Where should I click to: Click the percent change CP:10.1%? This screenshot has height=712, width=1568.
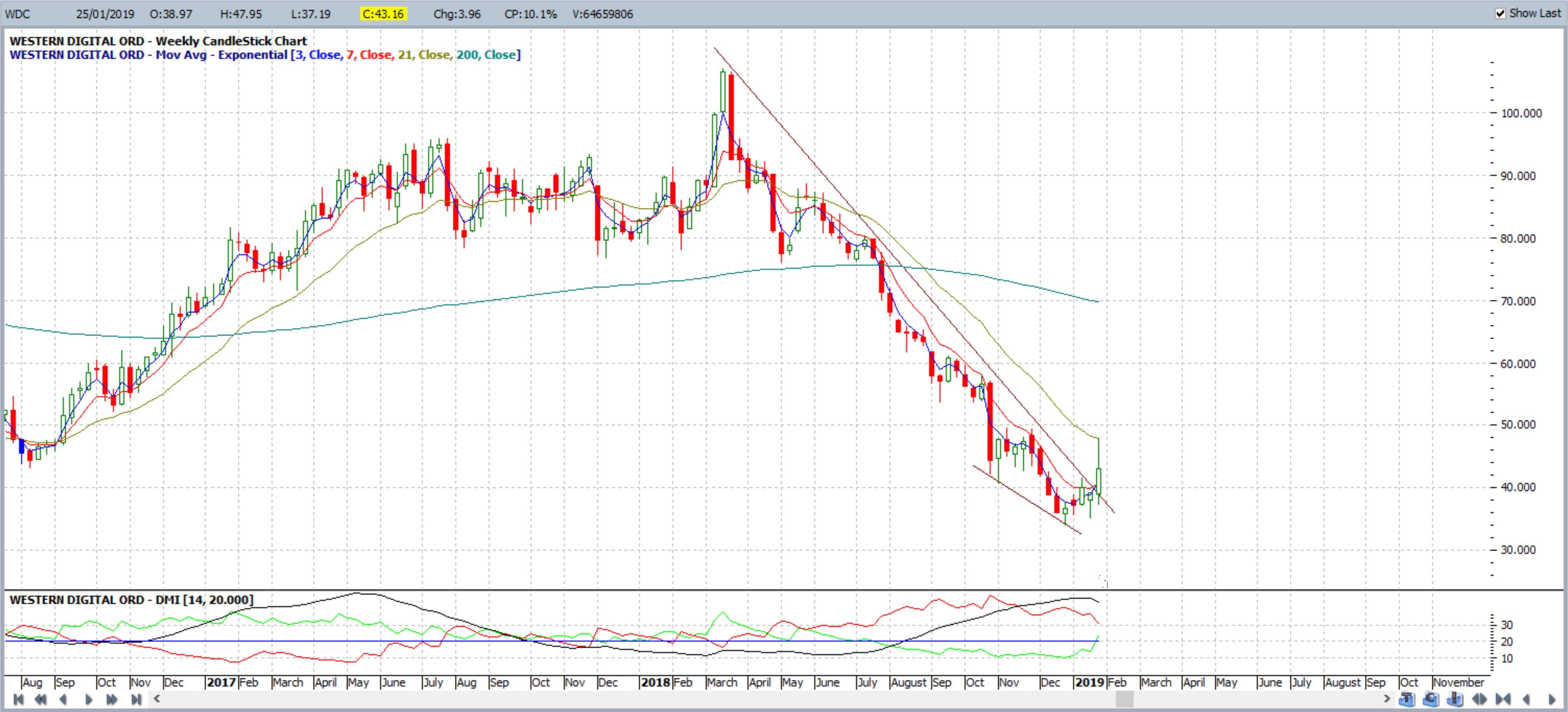[x=530, y=14]
